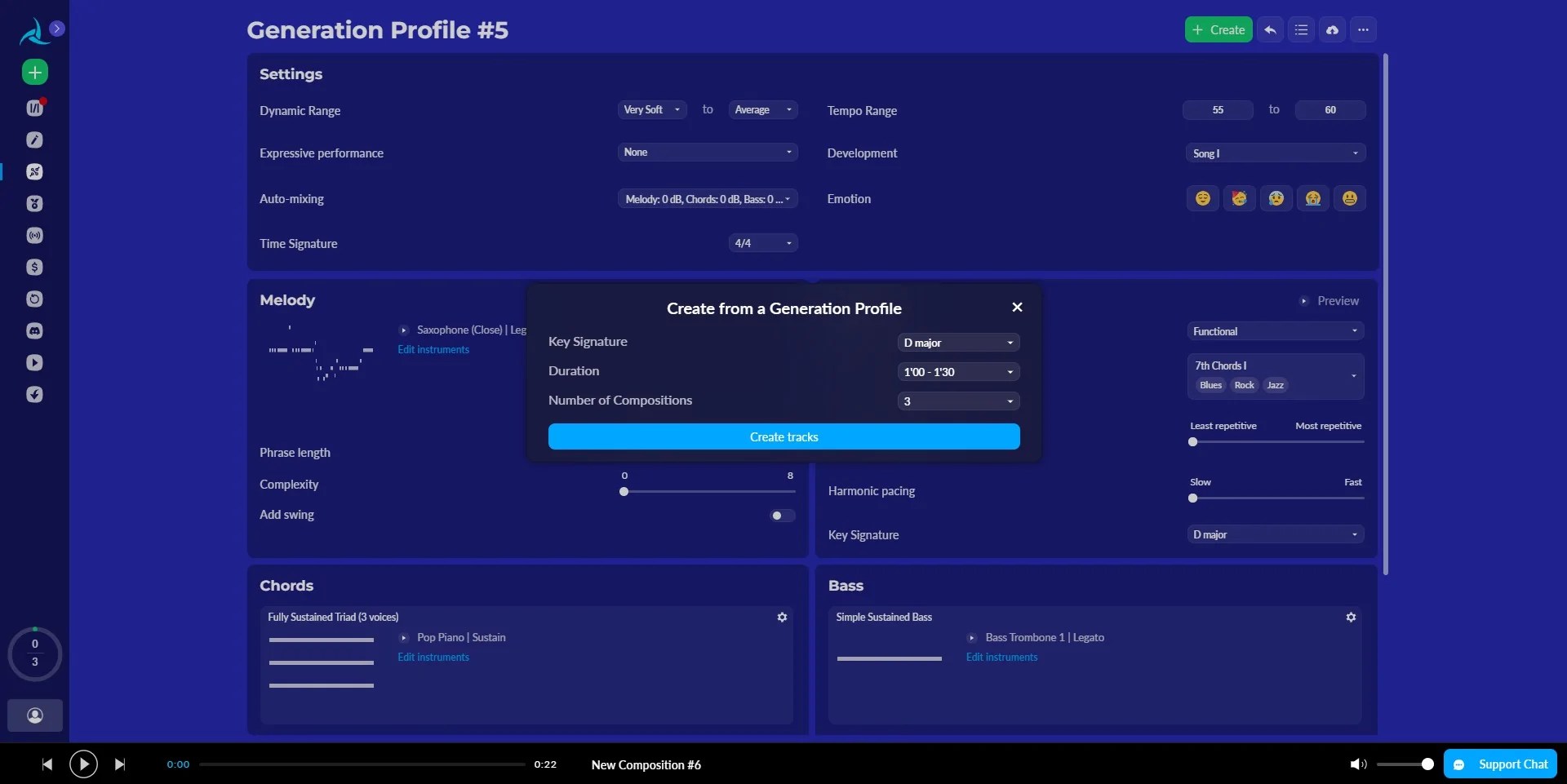This screenshot has width=1567, height=784.
Task: Select the laughing emotion emoji
Action: pos(1239,198)
